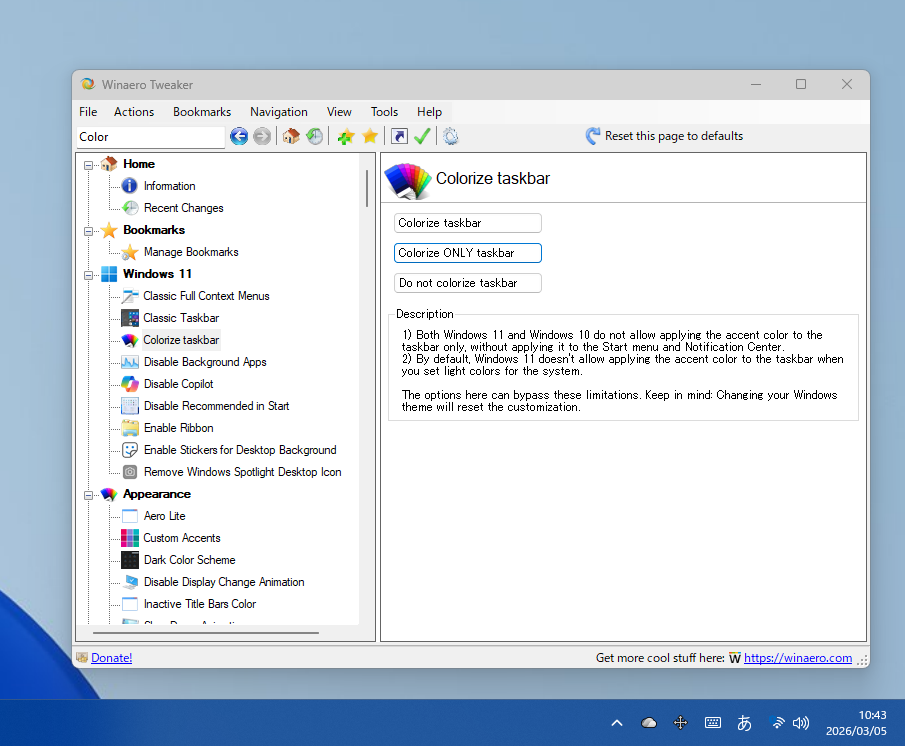Open Recent Changes toolbar clock icon
Viewport: 905px width, 746px height.
[x=315, y=136]
